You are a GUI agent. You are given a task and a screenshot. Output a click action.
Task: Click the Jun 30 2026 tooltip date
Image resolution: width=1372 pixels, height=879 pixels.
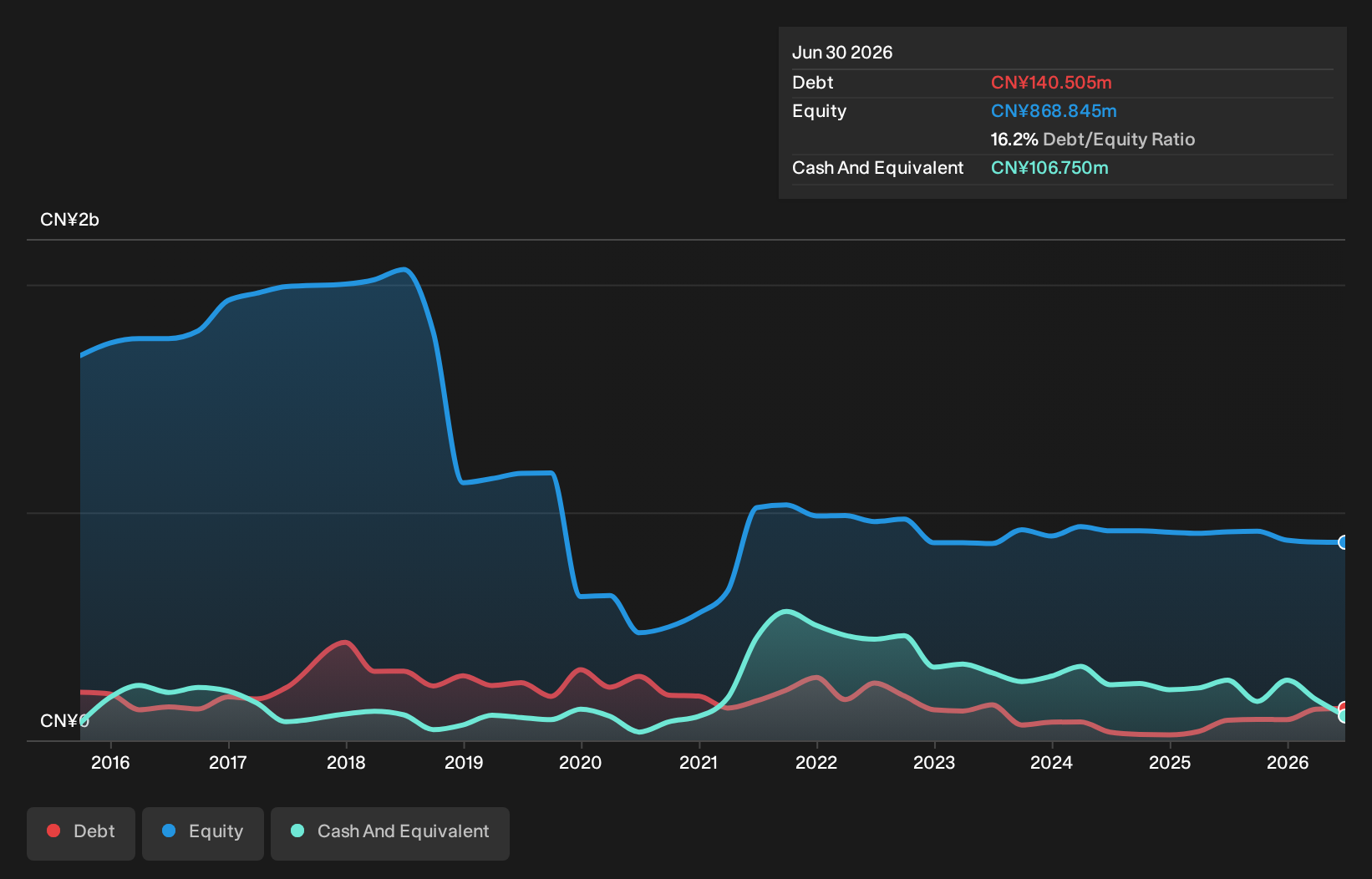pos(842,53)
